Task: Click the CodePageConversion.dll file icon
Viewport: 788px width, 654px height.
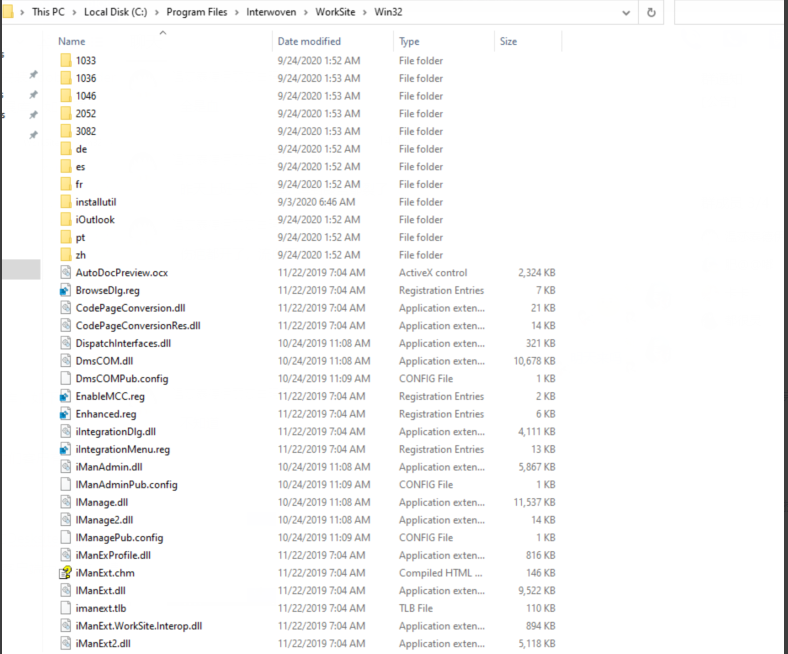Action: tap(66, 308)
